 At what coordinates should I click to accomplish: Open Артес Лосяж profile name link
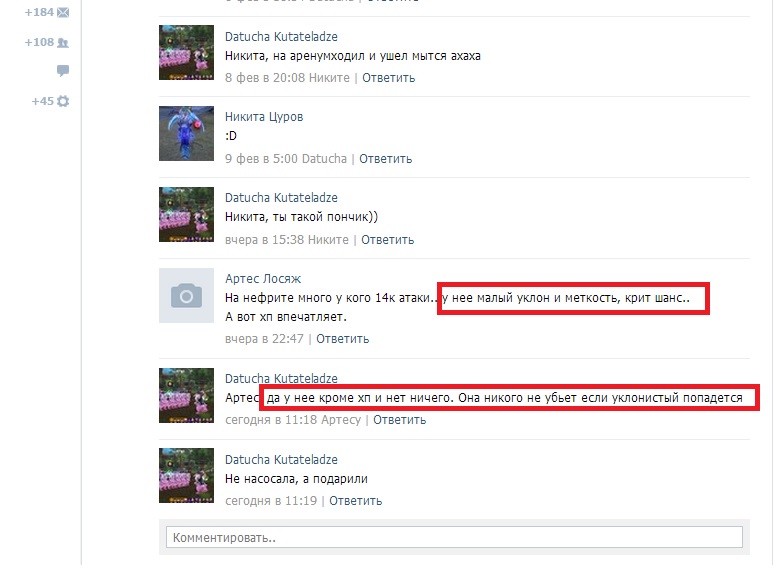(263, 279)
